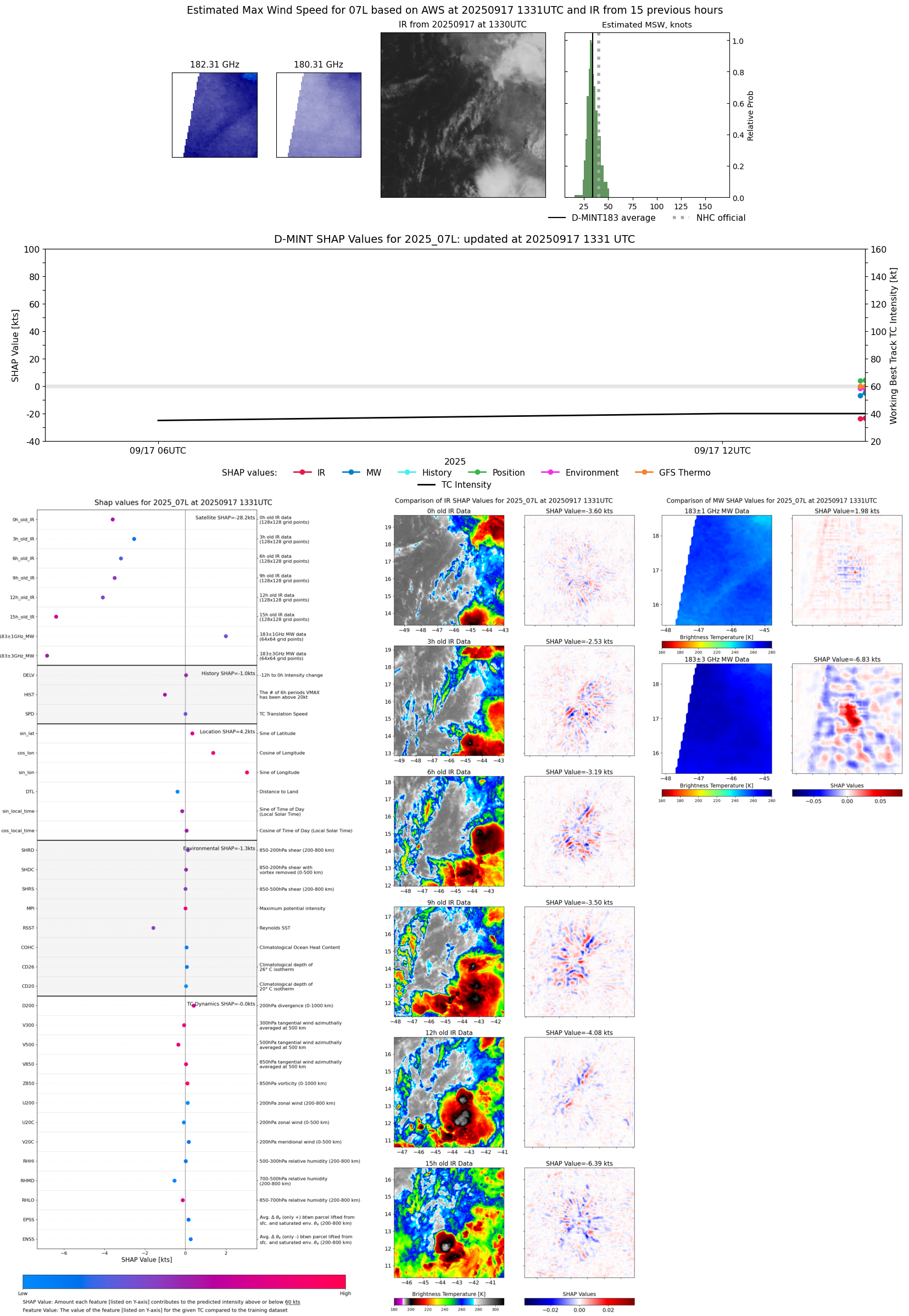Click the History legend entry
Viewport: 909px width, 1316px height.
(425, 473)
